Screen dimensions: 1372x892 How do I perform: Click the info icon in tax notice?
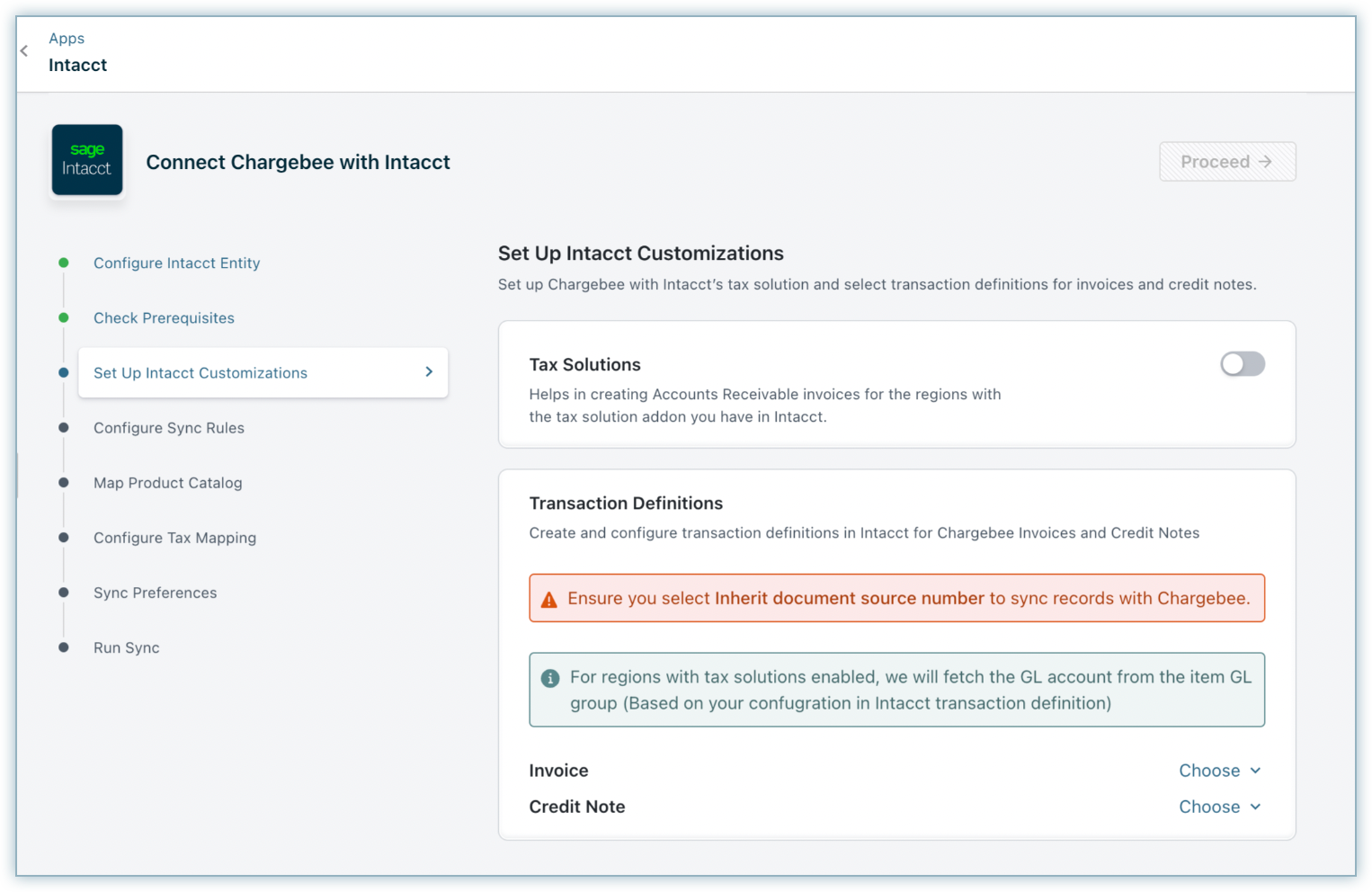[x=550, y=679]
